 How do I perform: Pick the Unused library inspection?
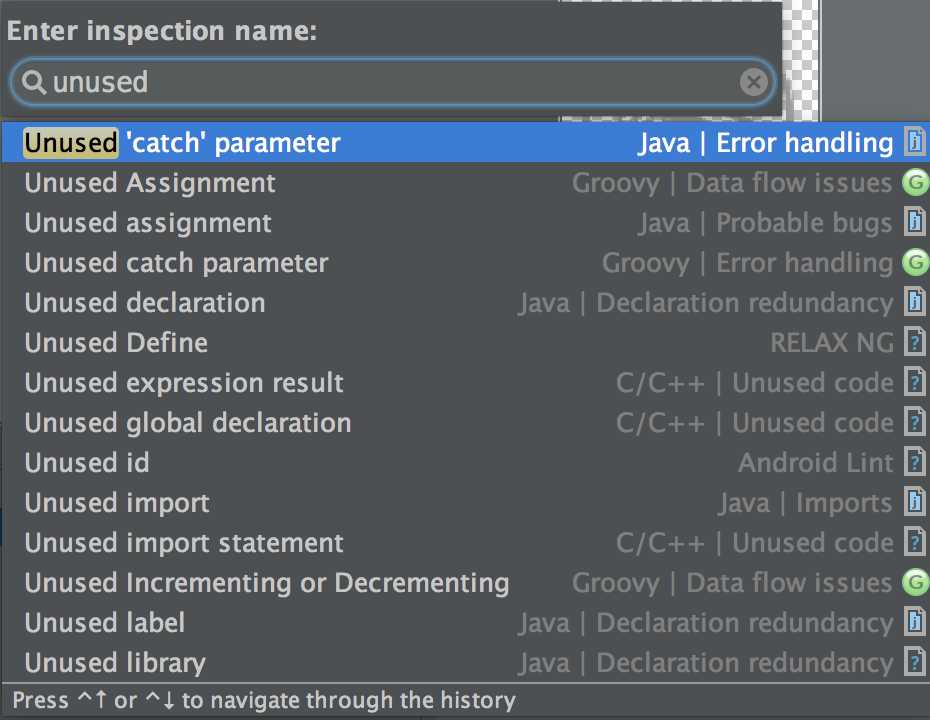(x=115, y=663)
